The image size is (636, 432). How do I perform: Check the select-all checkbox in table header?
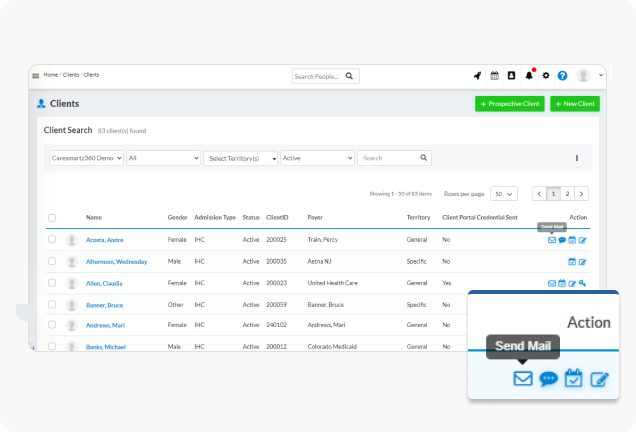click(x=52, y=217)
